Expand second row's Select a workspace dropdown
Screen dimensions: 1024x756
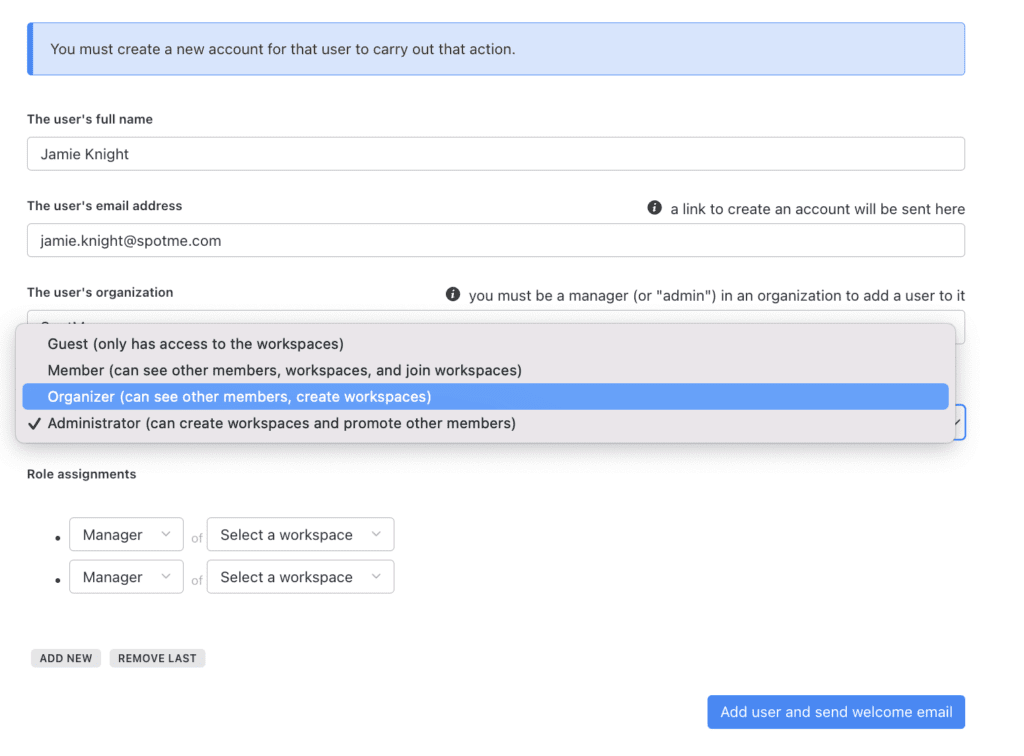coord(300,577)
